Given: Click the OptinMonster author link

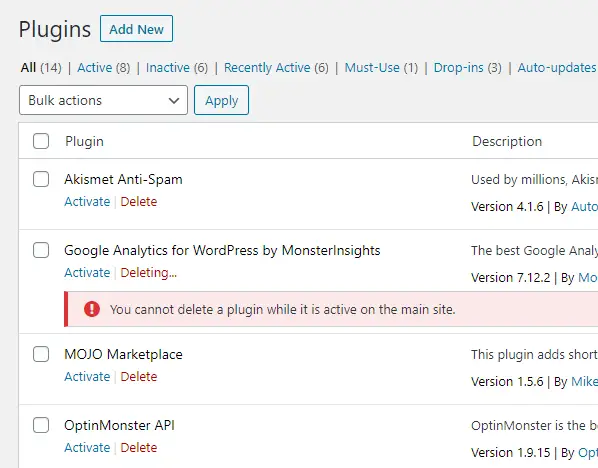Looking at the screenshot, I should pyautogui.click(x=588, y=453).
